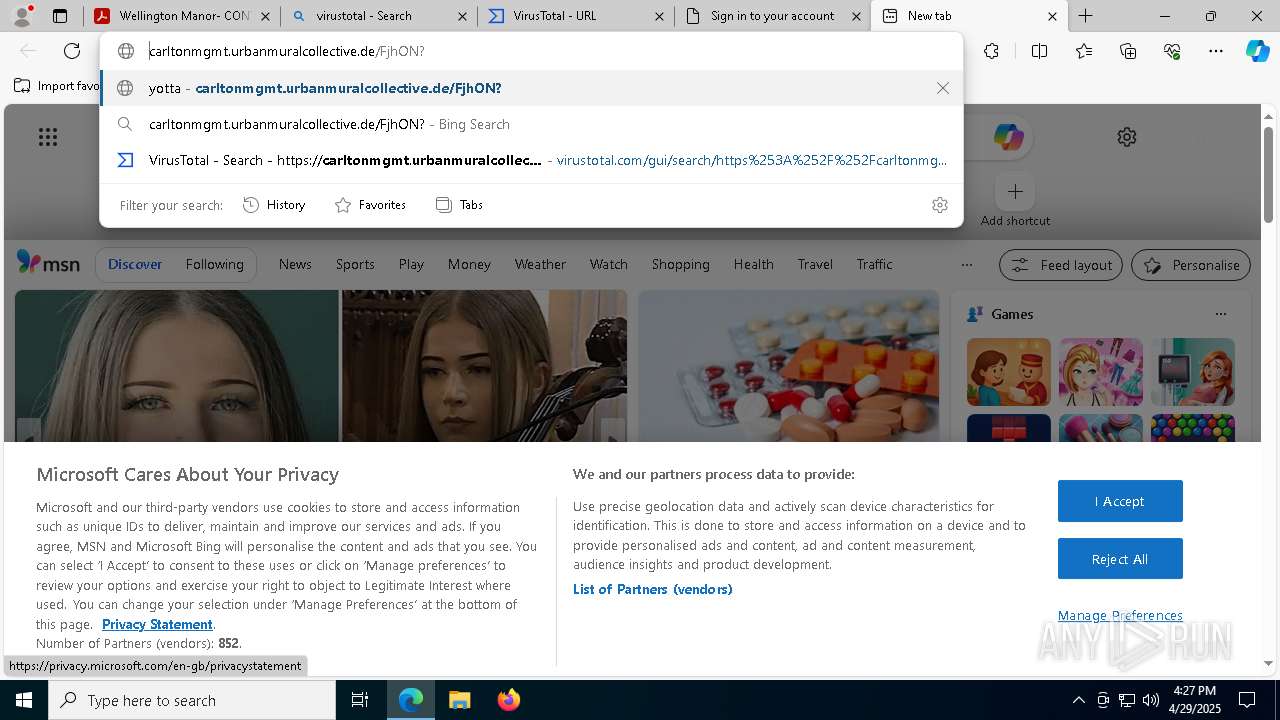The width and height of the screenshot is (1280, 720).
Task: Open volume control in system tray
Action: [1150, 700]
